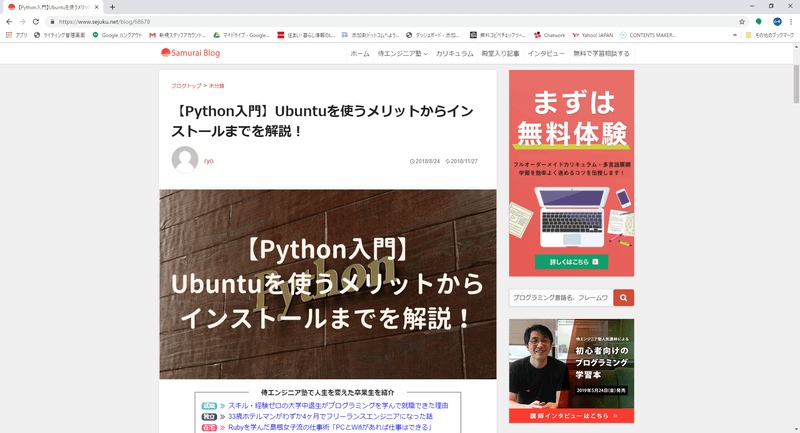Open a new browser tab
Screen dimensions: 800x433
point(112,7)
